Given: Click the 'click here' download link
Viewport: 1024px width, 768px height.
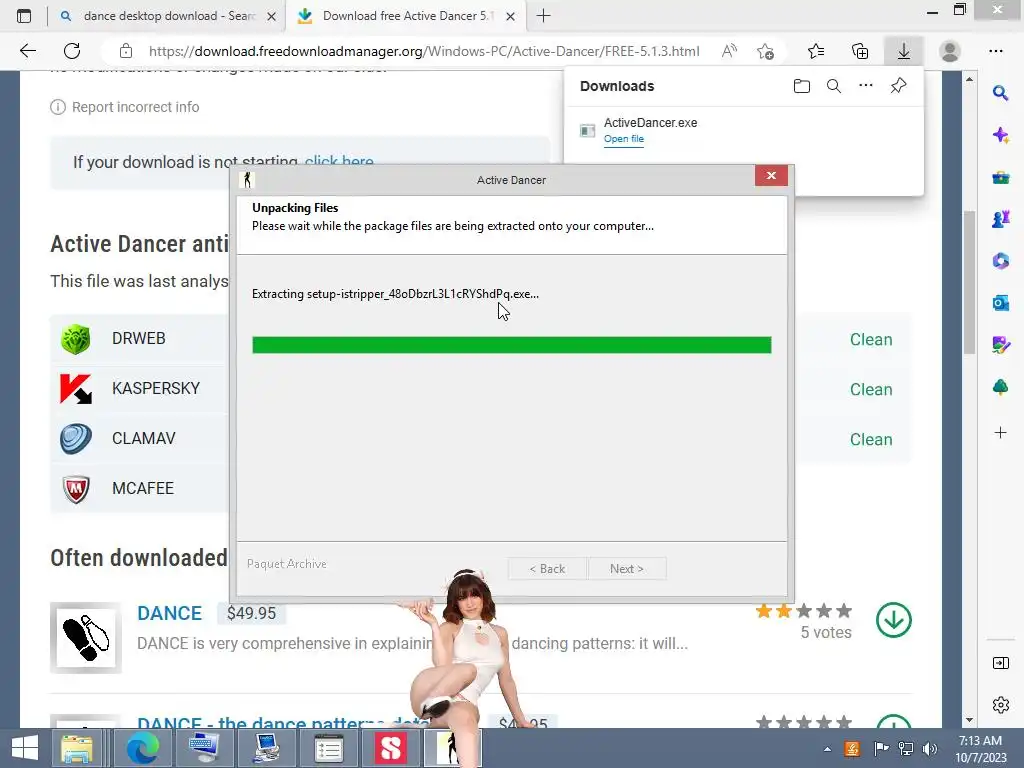Looking at the screenshot, I should 339,162.
